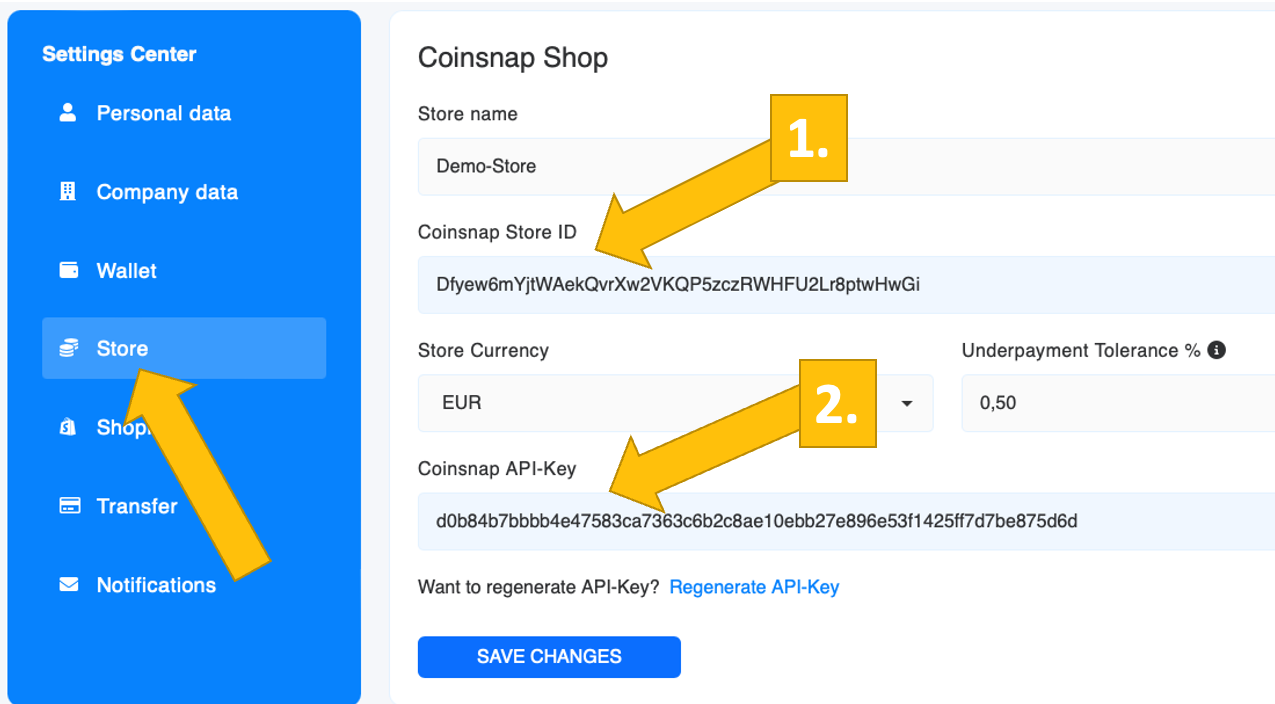The height and width of the screenshot is (704, 1275).
Task: Click the info icon beside Underpayment Tolerance
Action: pos(1217,350)
